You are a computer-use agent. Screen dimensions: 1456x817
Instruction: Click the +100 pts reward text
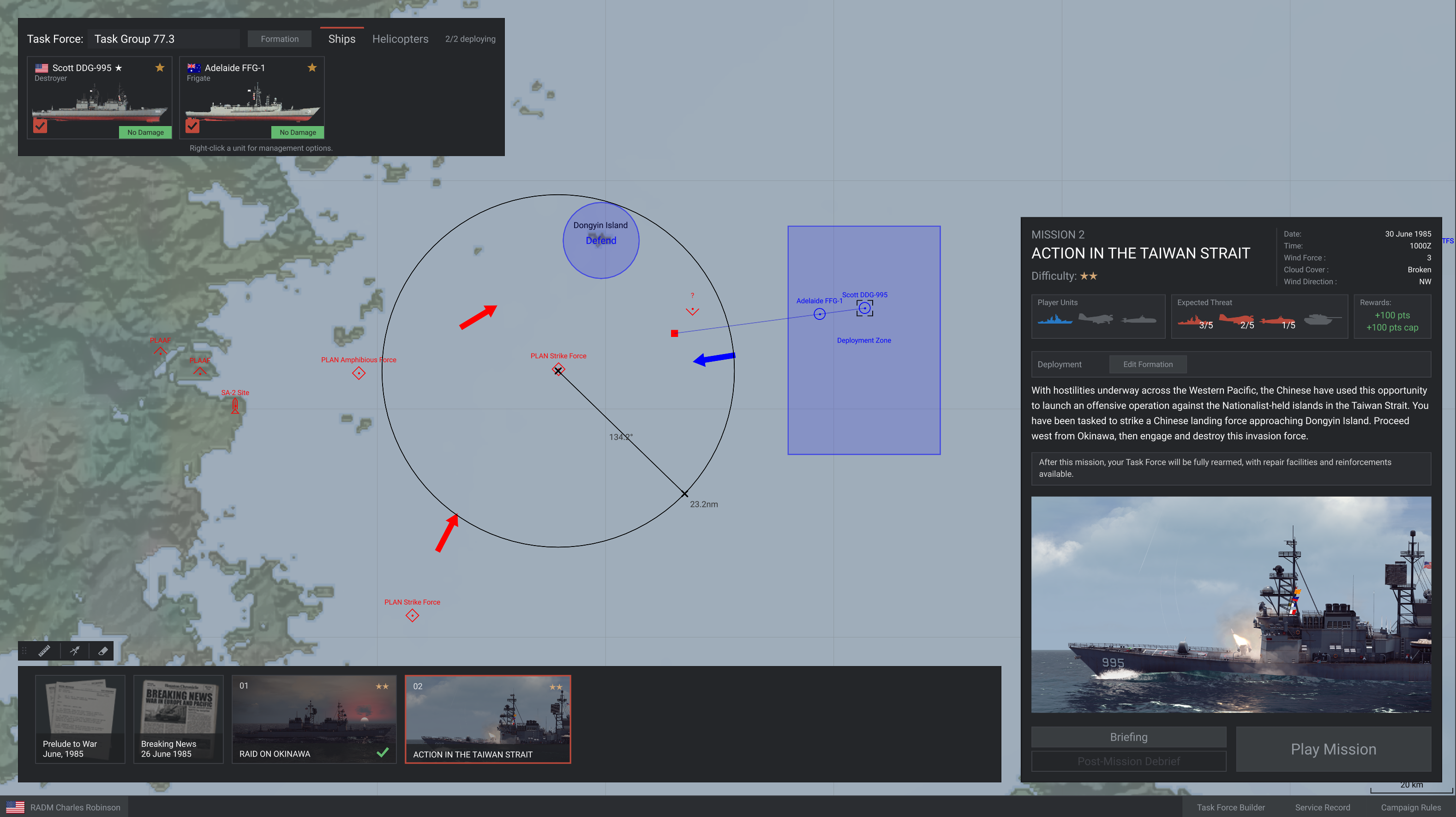1392,316
